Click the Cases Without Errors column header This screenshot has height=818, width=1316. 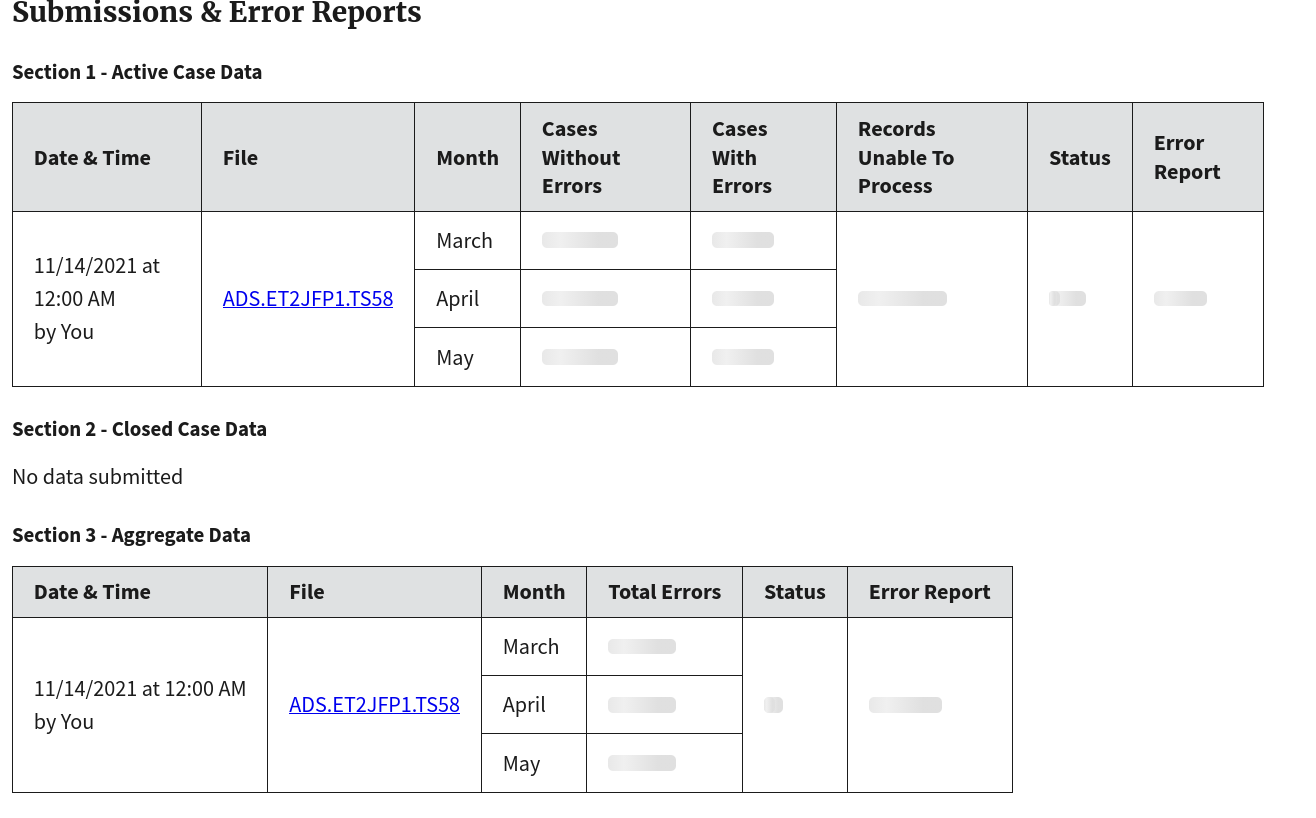pyautogui.click(x=605, y=157)
